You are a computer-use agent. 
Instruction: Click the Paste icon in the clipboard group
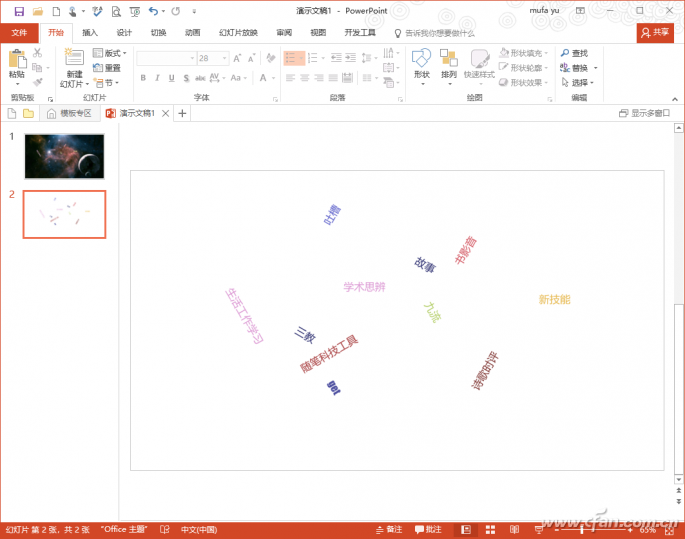(17, 59)
